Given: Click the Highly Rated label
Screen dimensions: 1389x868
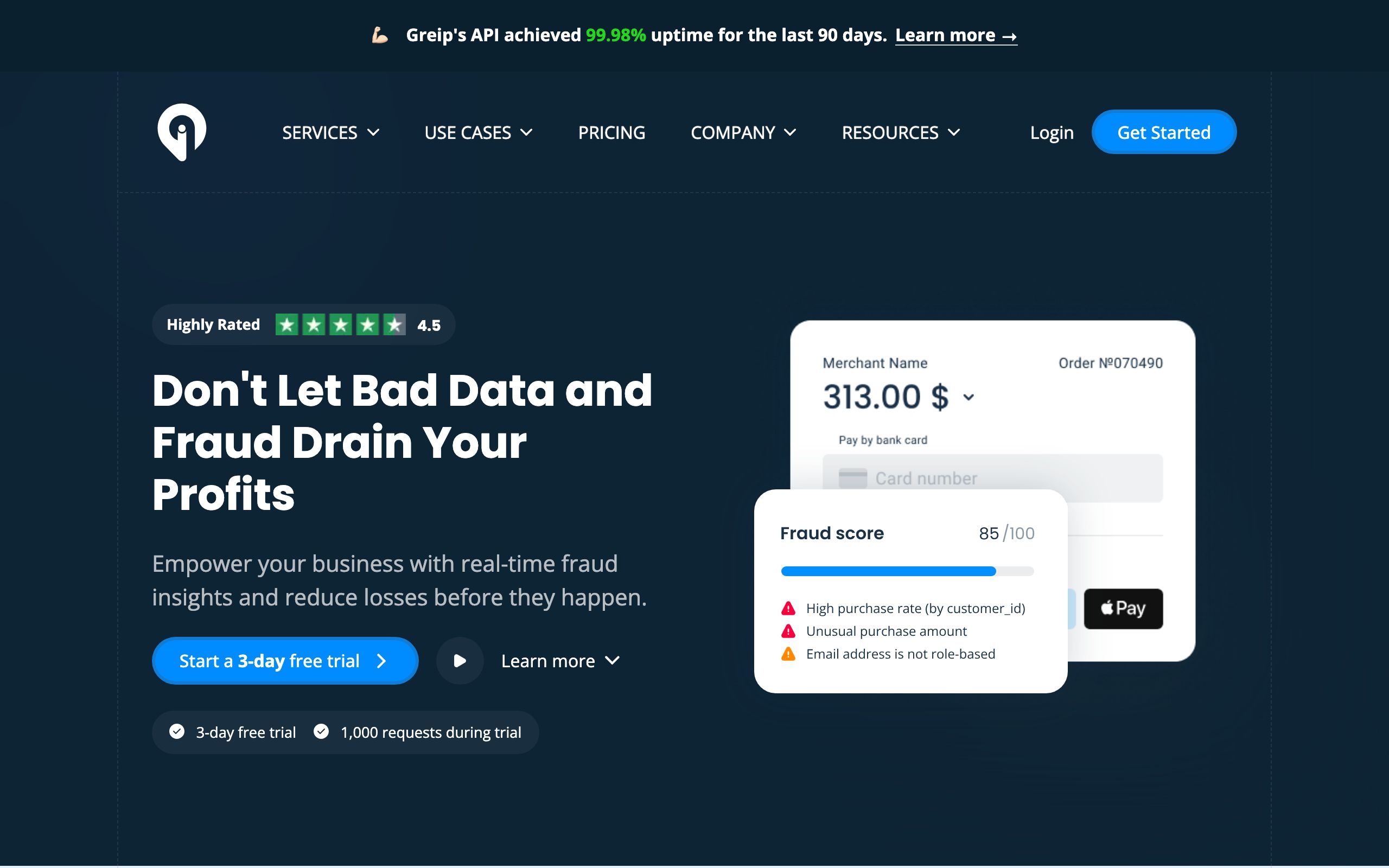Looking at the screenshot, I should coord(214,324).
